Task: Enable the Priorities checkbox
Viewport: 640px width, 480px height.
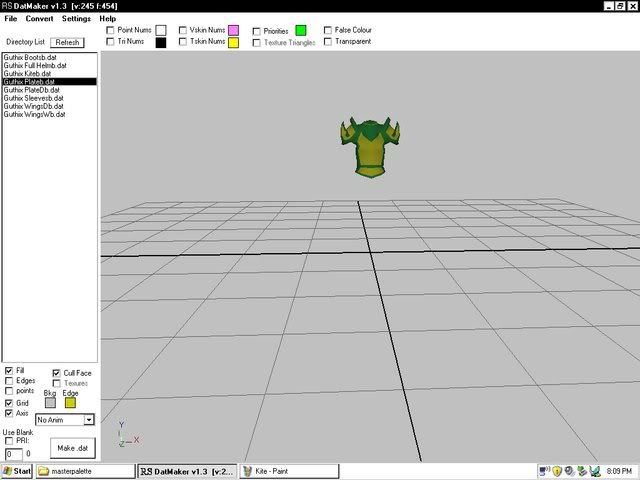Action: (256, 31)
